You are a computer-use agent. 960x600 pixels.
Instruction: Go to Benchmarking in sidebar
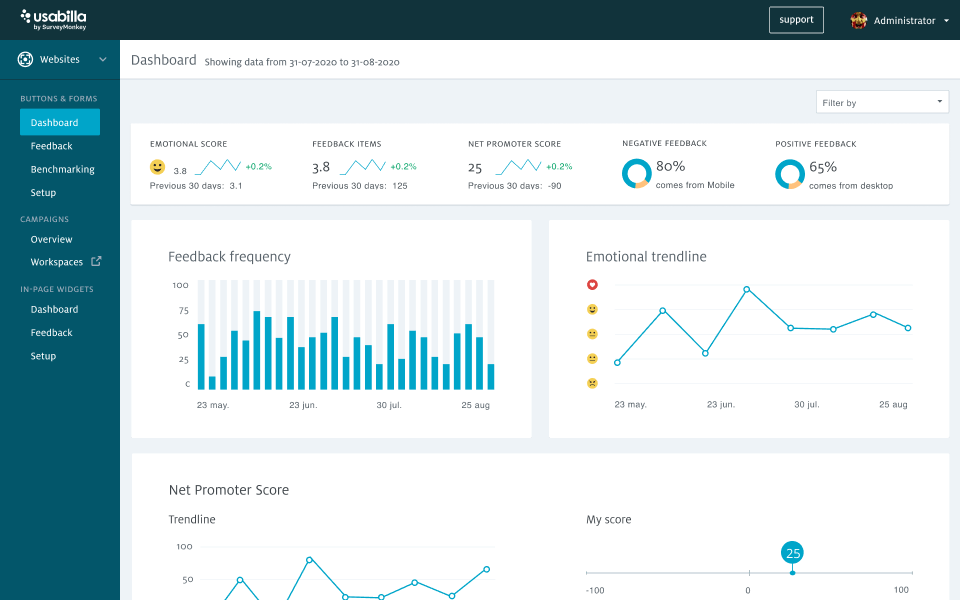(x=62, y=169)
